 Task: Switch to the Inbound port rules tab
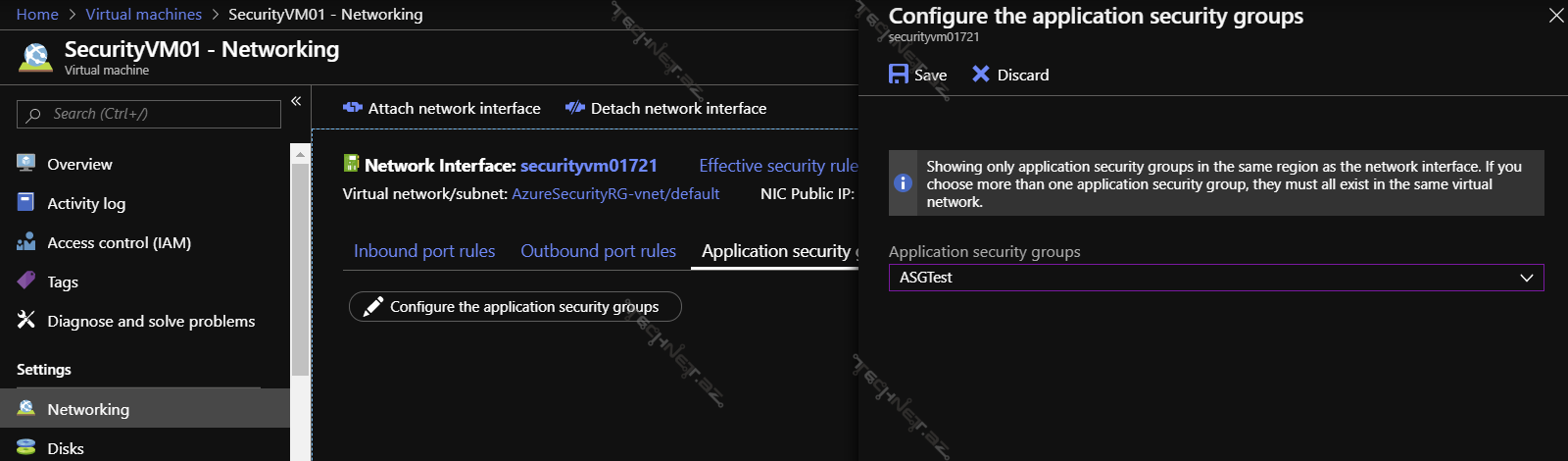pyautogui.click(x=423, y=251)
